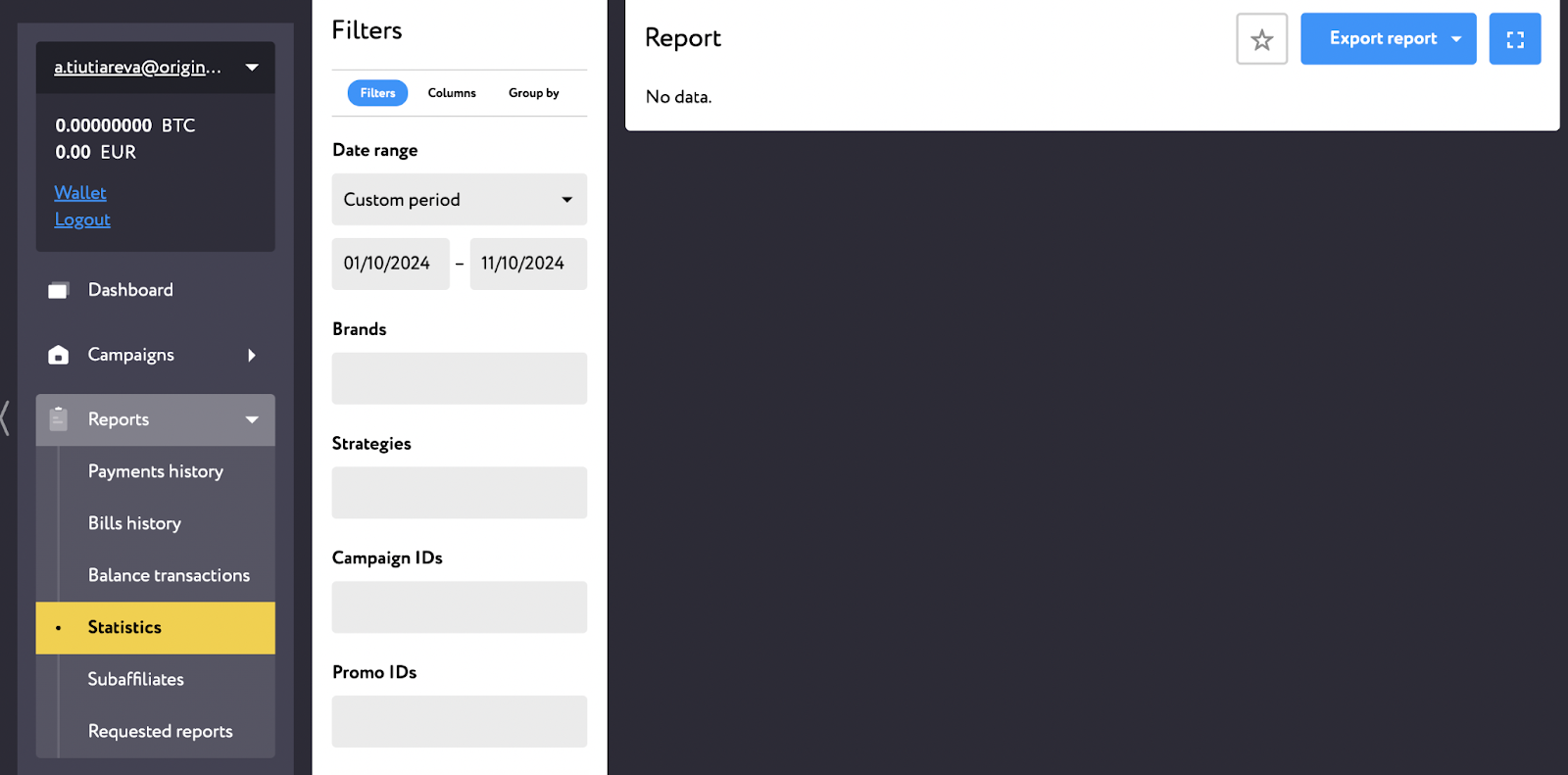Viewport: 1568px width, 775px height.
Task: Click the Reports clipboard icon
Action: tap(59, 419)
